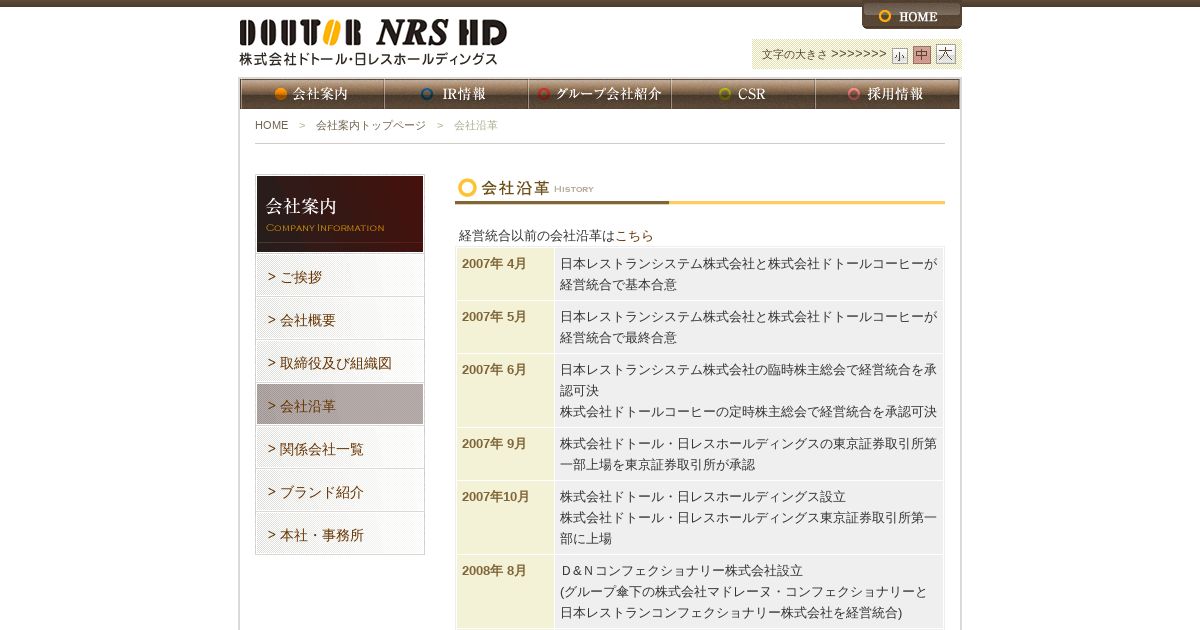Image resolution: width=1200 pixels, height=630 pixels.
Task: Select 会社概要 in the sidebar
Action: (340, 319)
